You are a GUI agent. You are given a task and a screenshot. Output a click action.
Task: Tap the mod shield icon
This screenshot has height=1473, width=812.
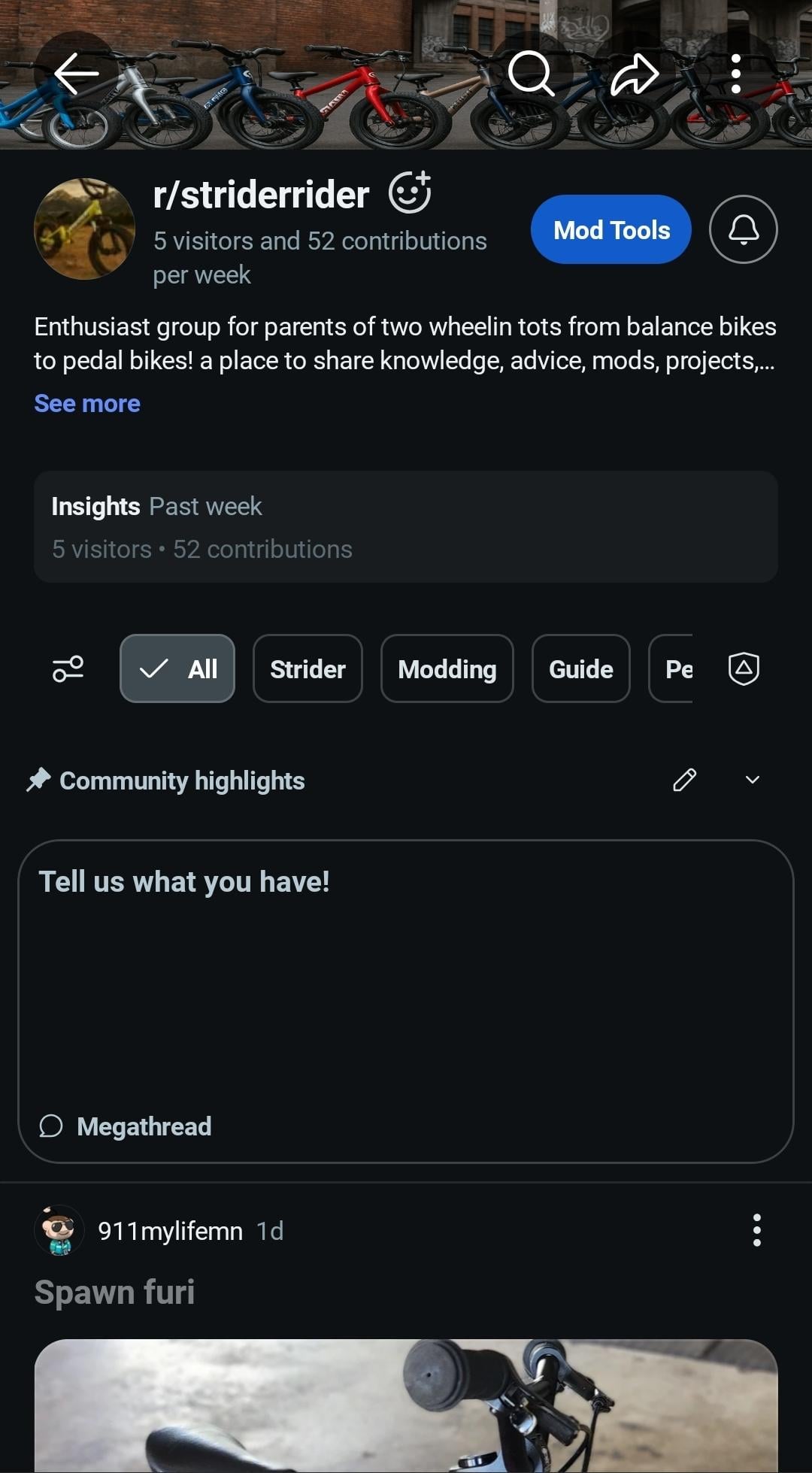pos(744,668)
